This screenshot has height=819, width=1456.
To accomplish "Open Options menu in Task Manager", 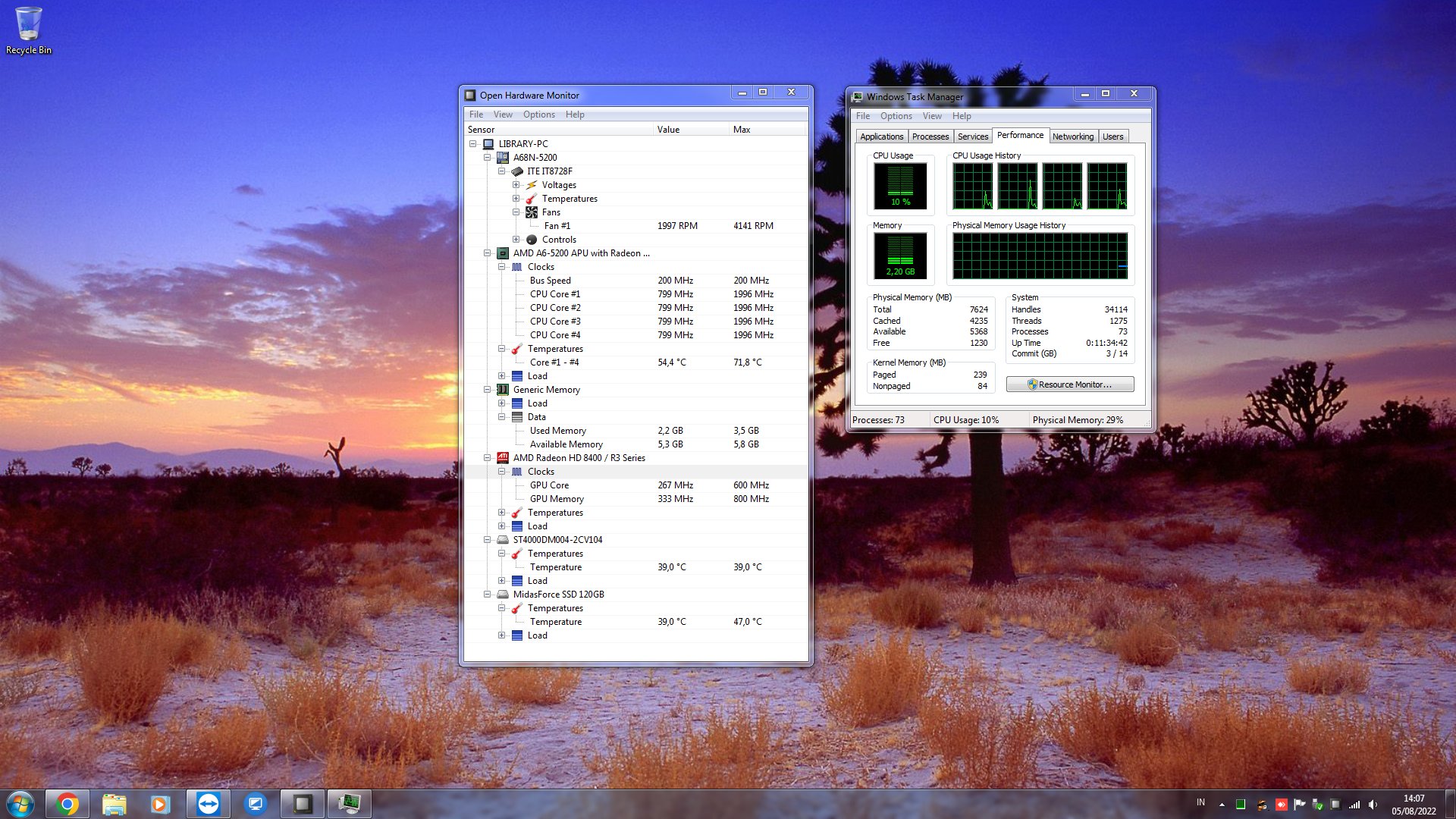I will (x=896, y=116).
